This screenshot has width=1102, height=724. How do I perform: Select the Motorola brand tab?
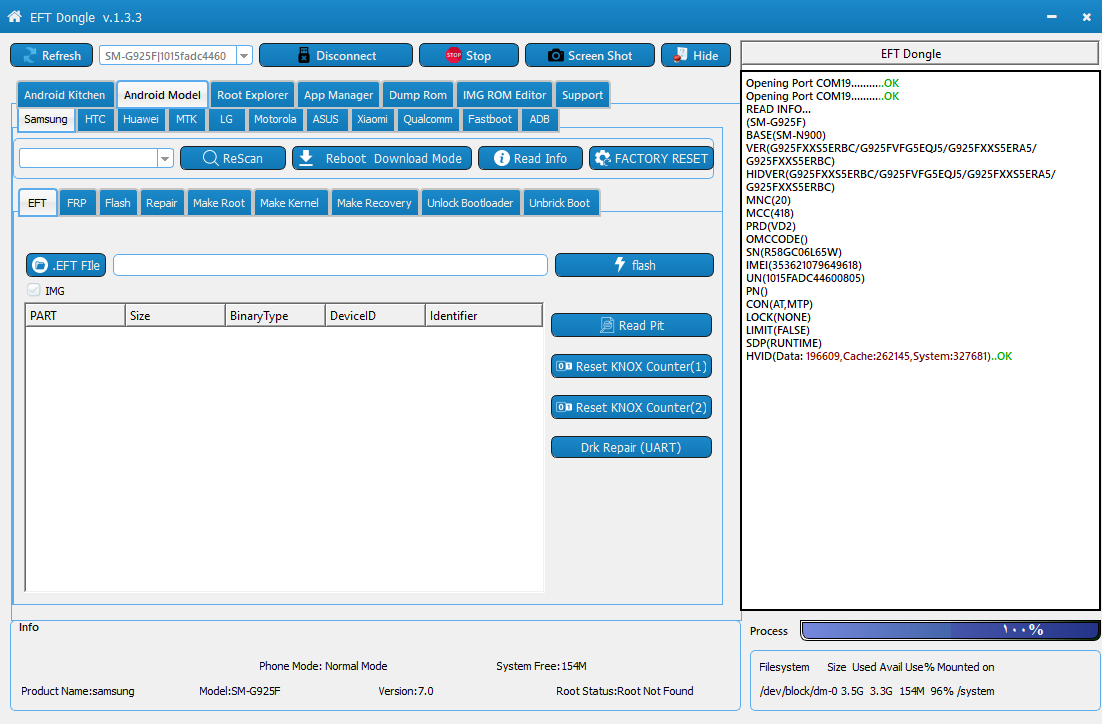276,119
